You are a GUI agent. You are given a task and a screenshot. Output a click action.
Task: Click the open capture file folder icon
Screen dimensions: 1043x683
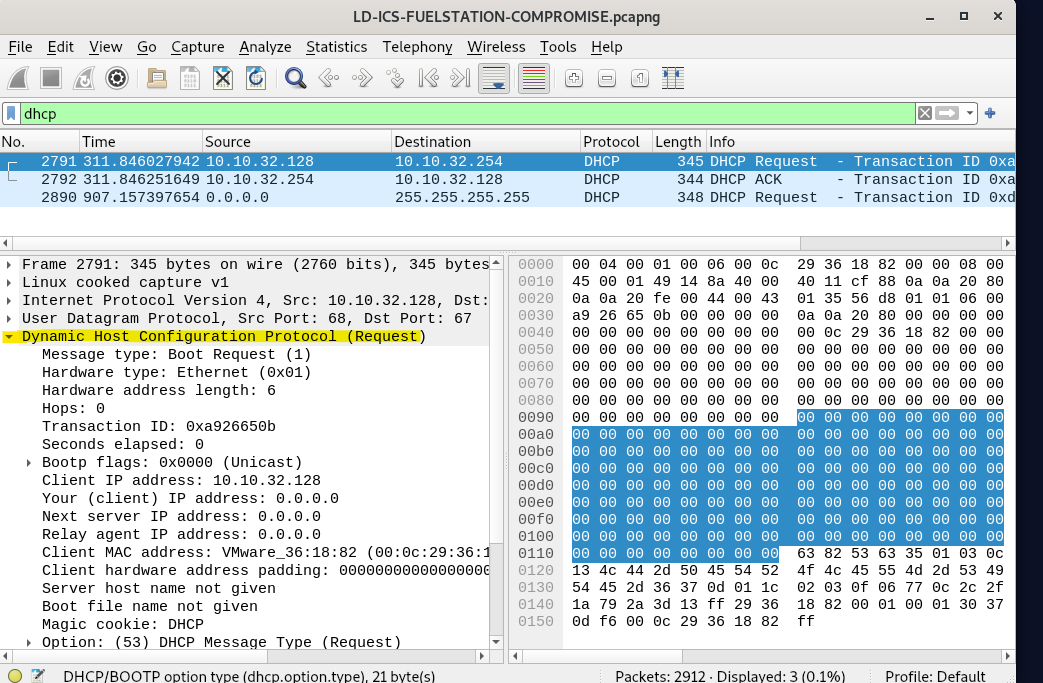click(x=156, y=78)
